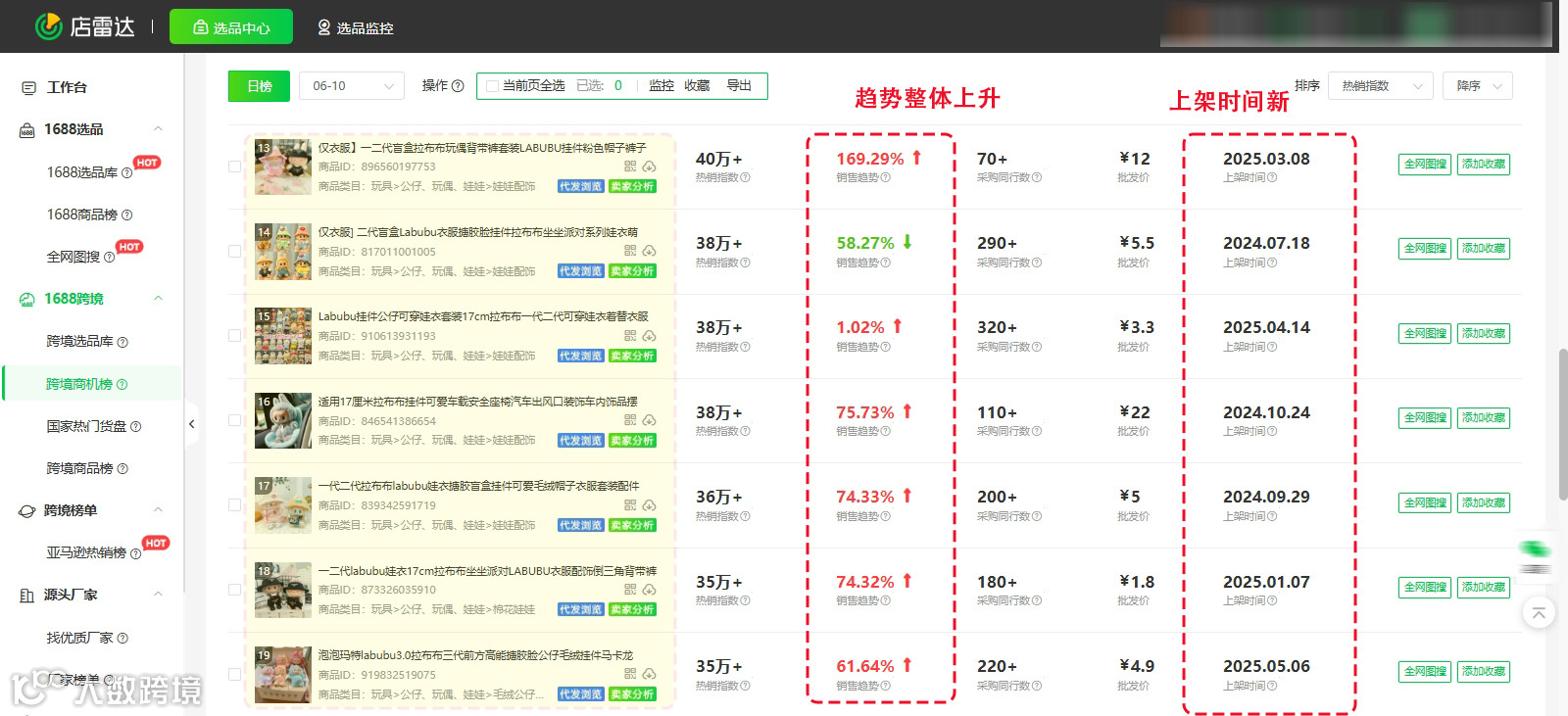Click 卖家分析 tag on product 17
Screen dimensions: 1568x716
tap(632, 525)
